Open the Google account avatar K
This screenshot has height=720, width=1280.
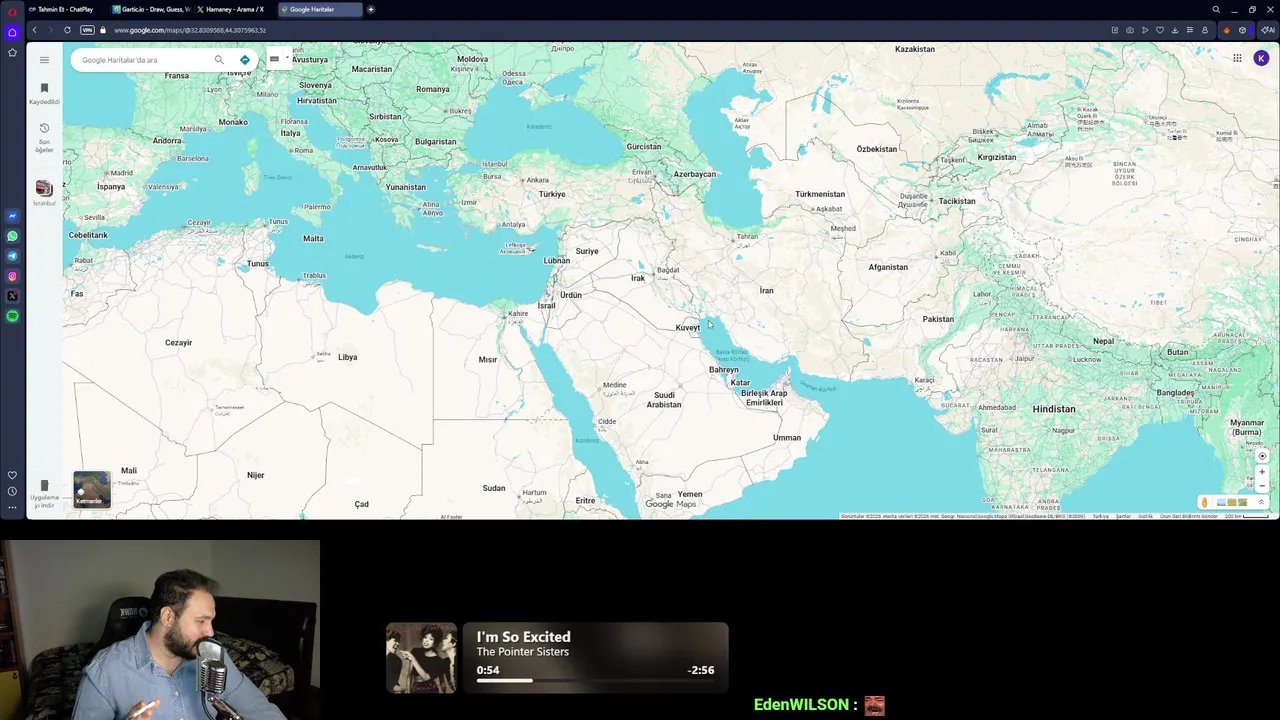click(1261, 58)
